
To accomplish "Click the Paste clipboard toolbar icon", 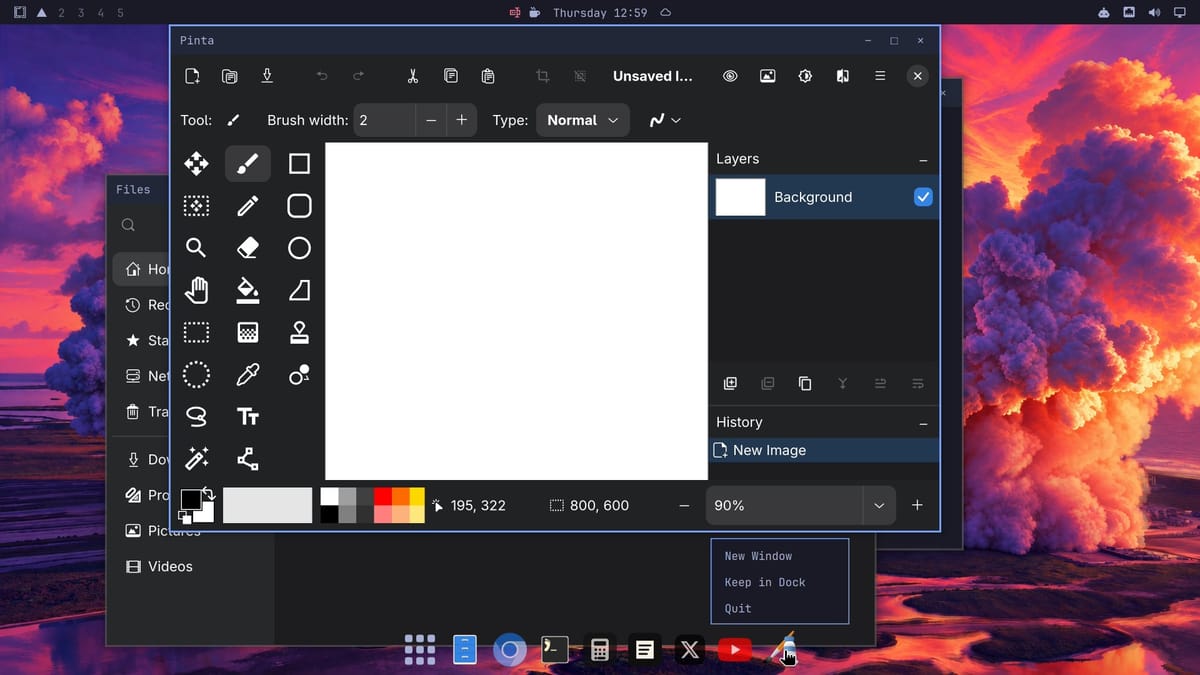I will (x=488, y=76).
